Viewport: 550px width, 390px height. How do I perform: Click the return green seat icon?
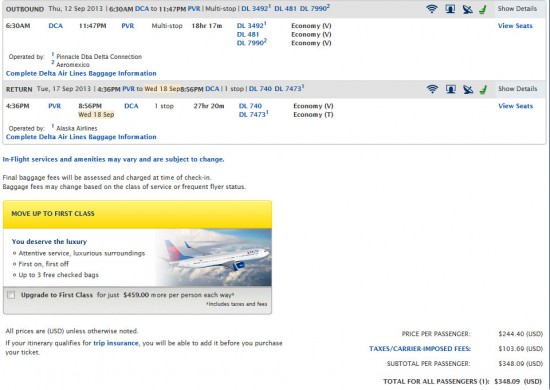(x=484, y=89)
